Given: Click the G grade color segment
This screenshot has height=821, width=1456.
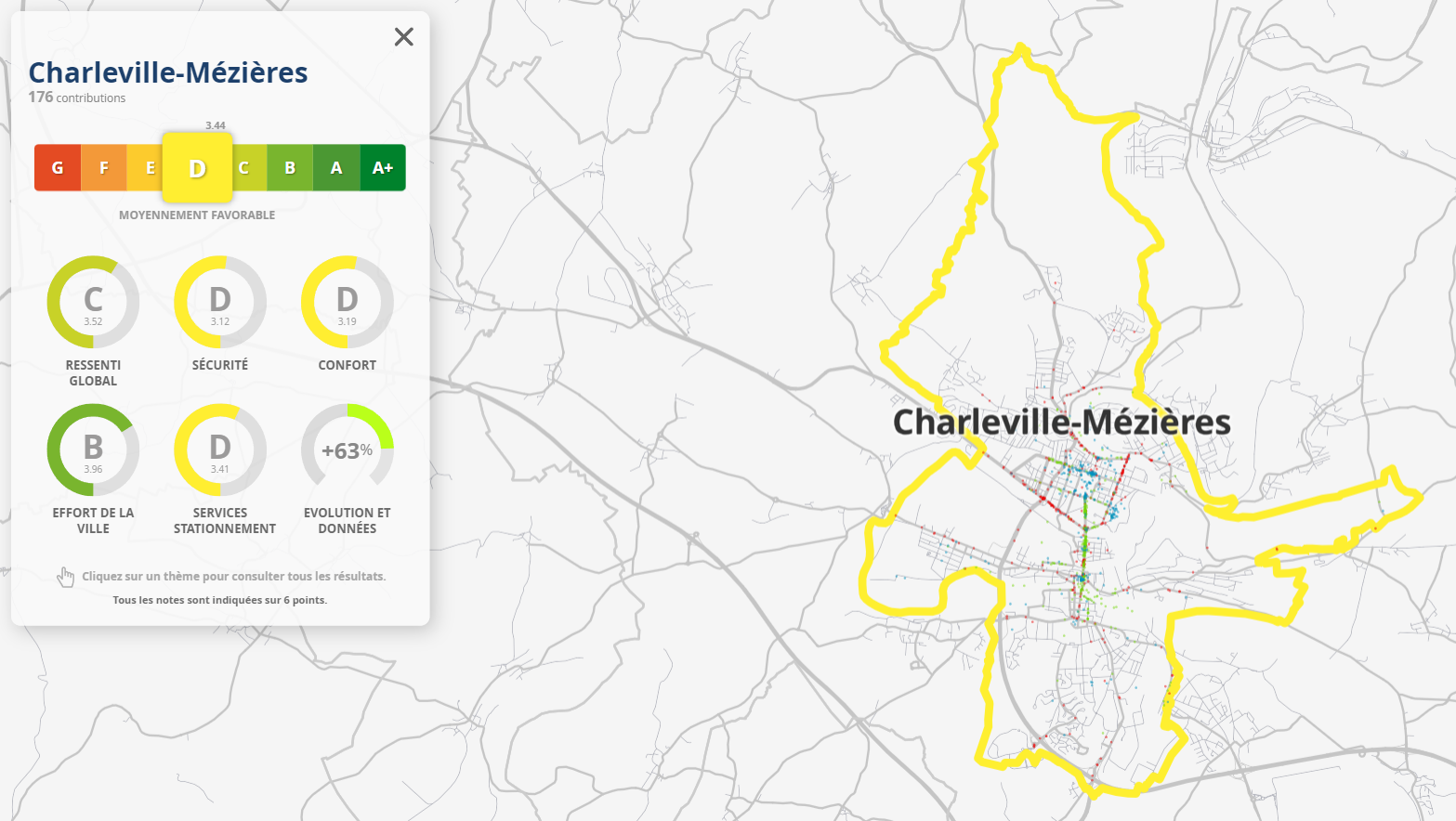Looking at the screenshot, I should 58,168.
